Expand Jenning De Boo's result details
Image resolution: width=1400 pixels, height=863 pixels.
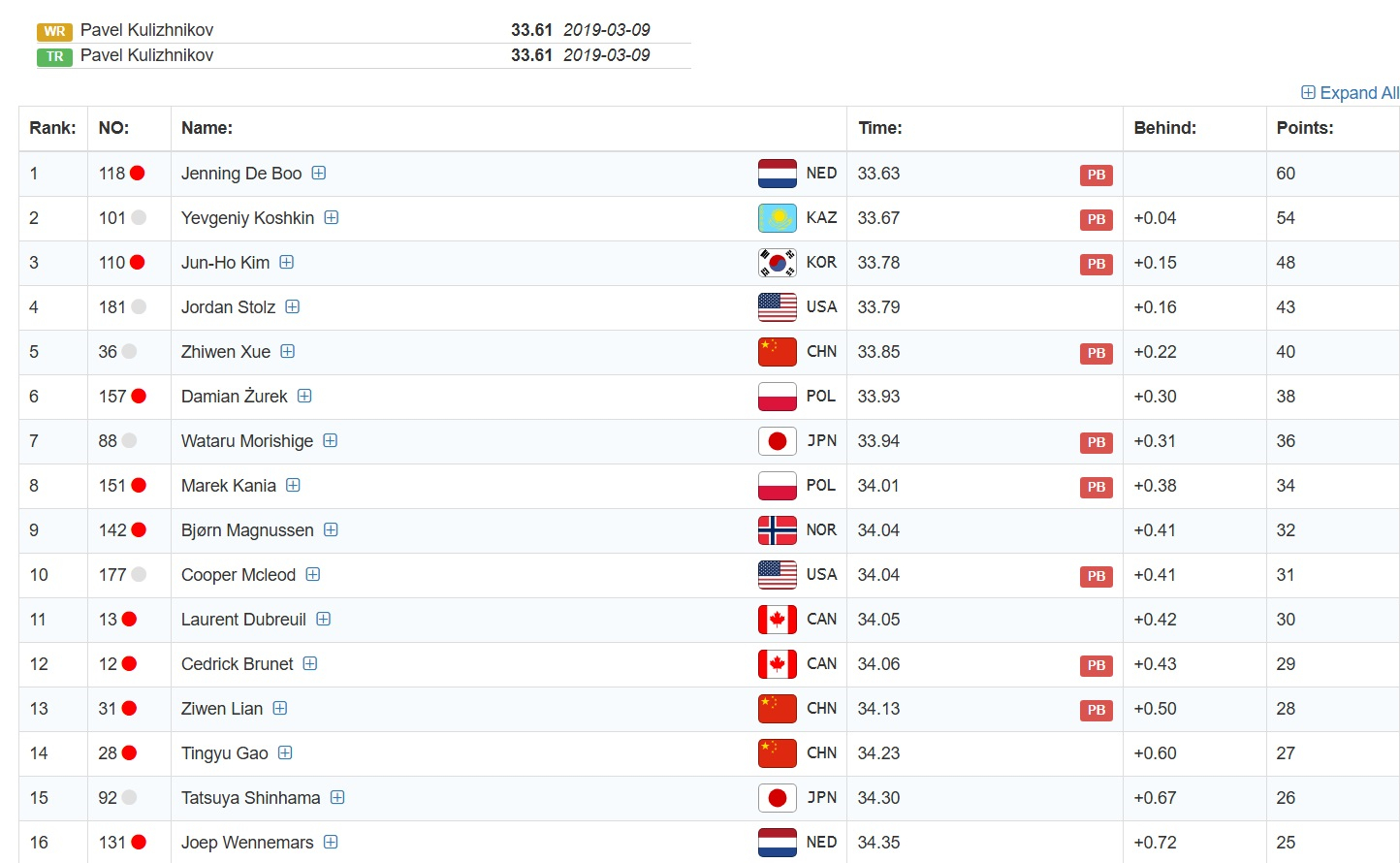(x=319, y=174)
